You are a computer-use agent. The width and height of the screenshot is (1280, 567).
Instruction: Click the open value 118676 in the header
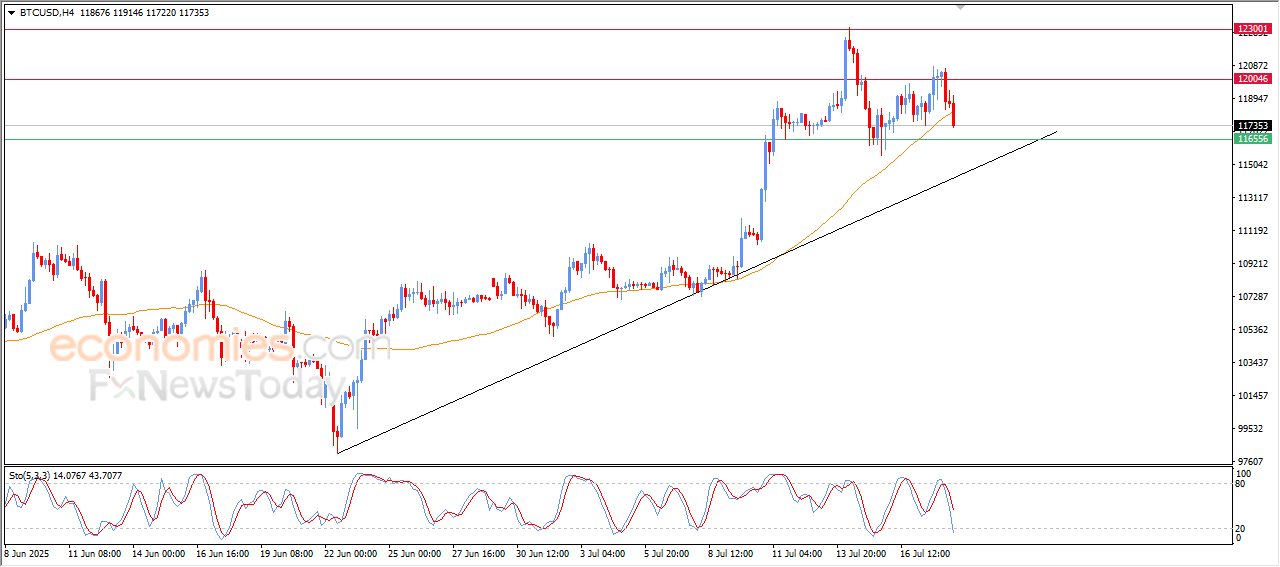[95, 13]
